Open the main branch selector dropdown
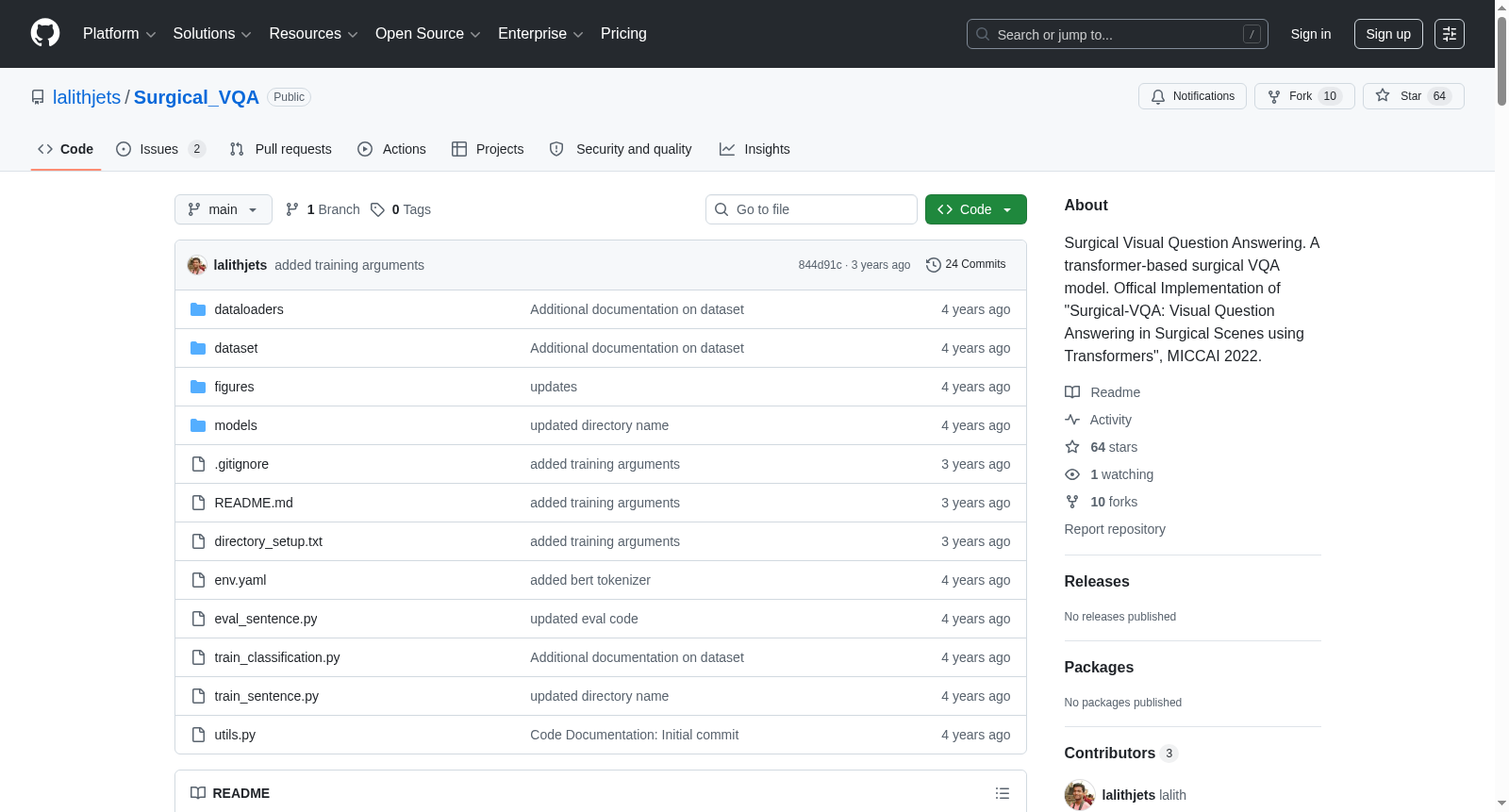 224,209
